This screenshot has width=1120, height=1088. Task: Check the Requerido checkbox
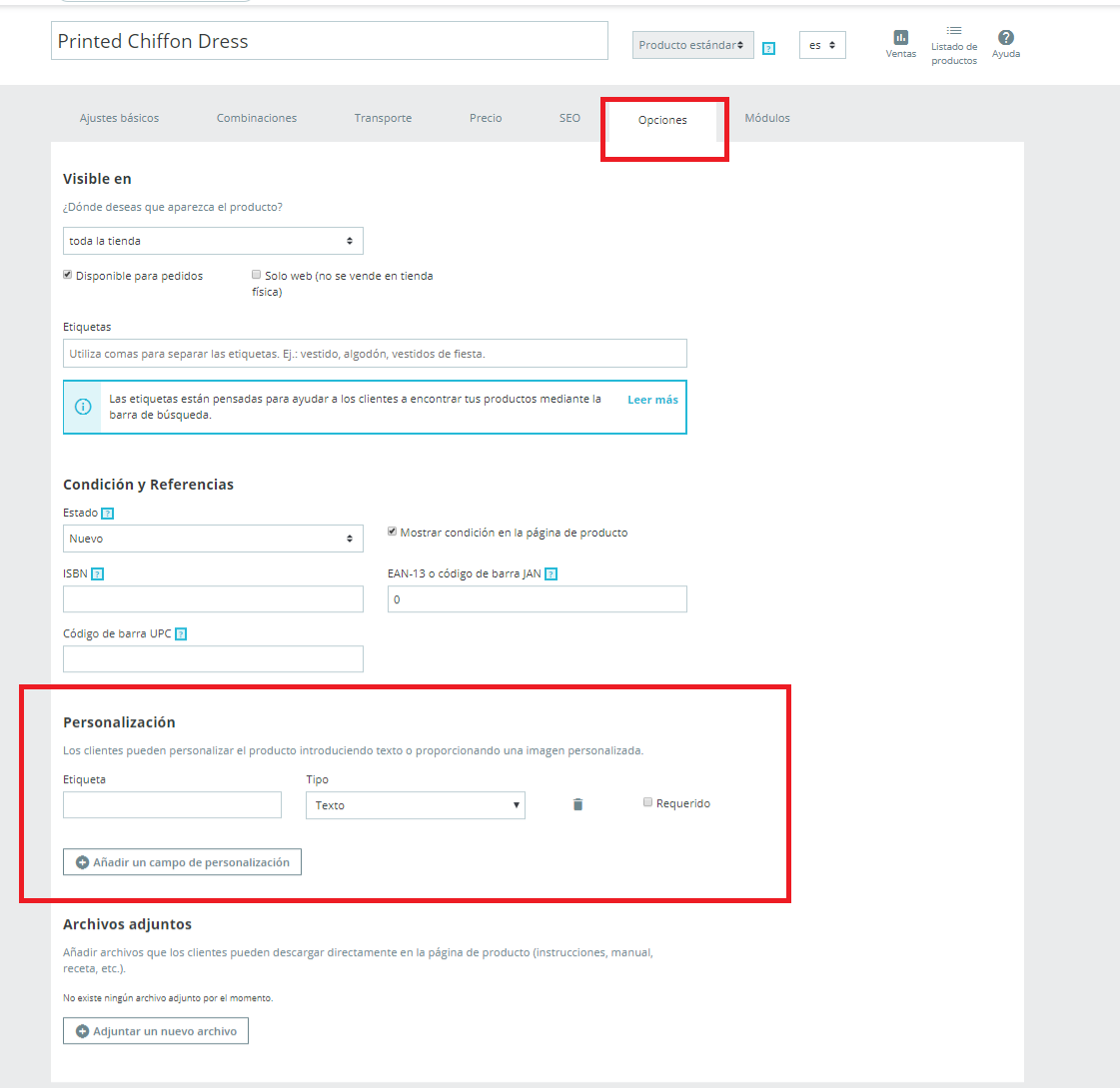(x=647, y=802)
